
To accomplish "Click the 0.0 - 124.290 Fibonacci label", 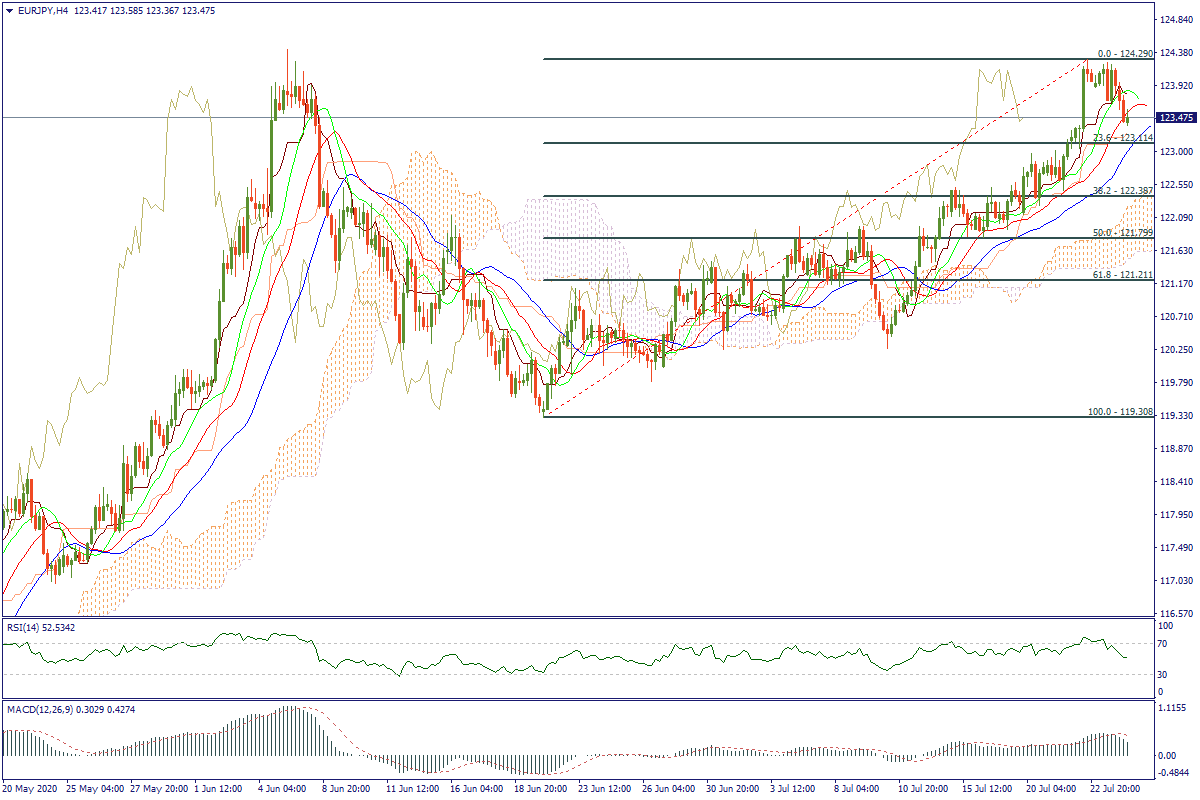I will pos(1125,54).
